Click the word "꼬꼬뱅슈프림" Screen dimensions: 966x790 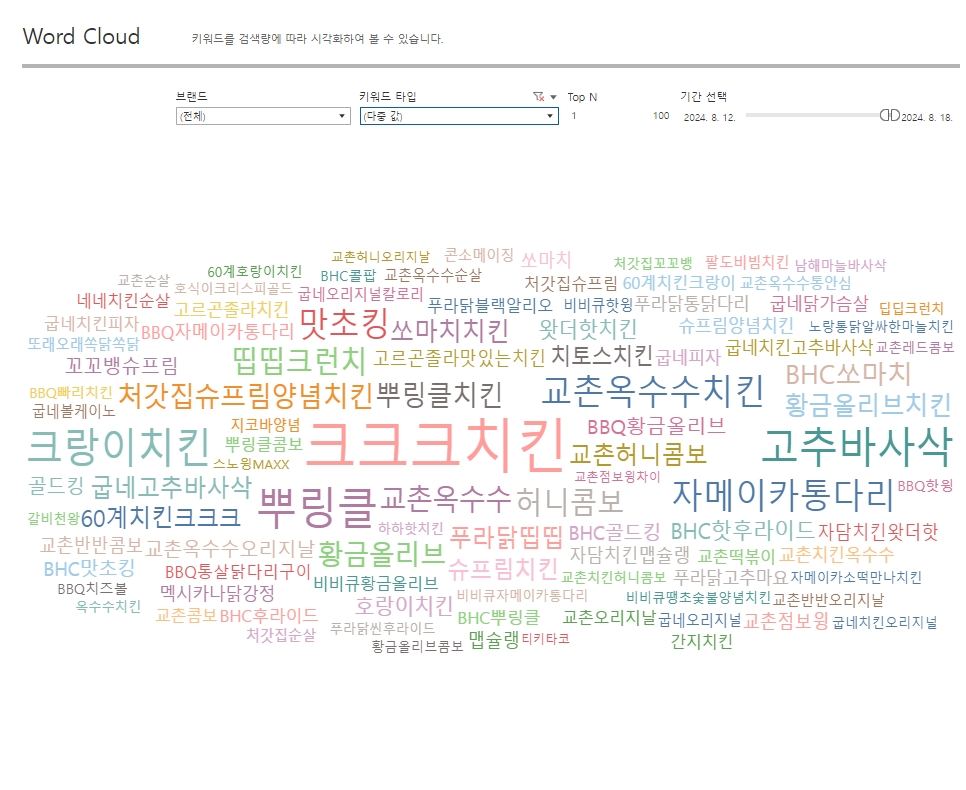tap(122, 365)
